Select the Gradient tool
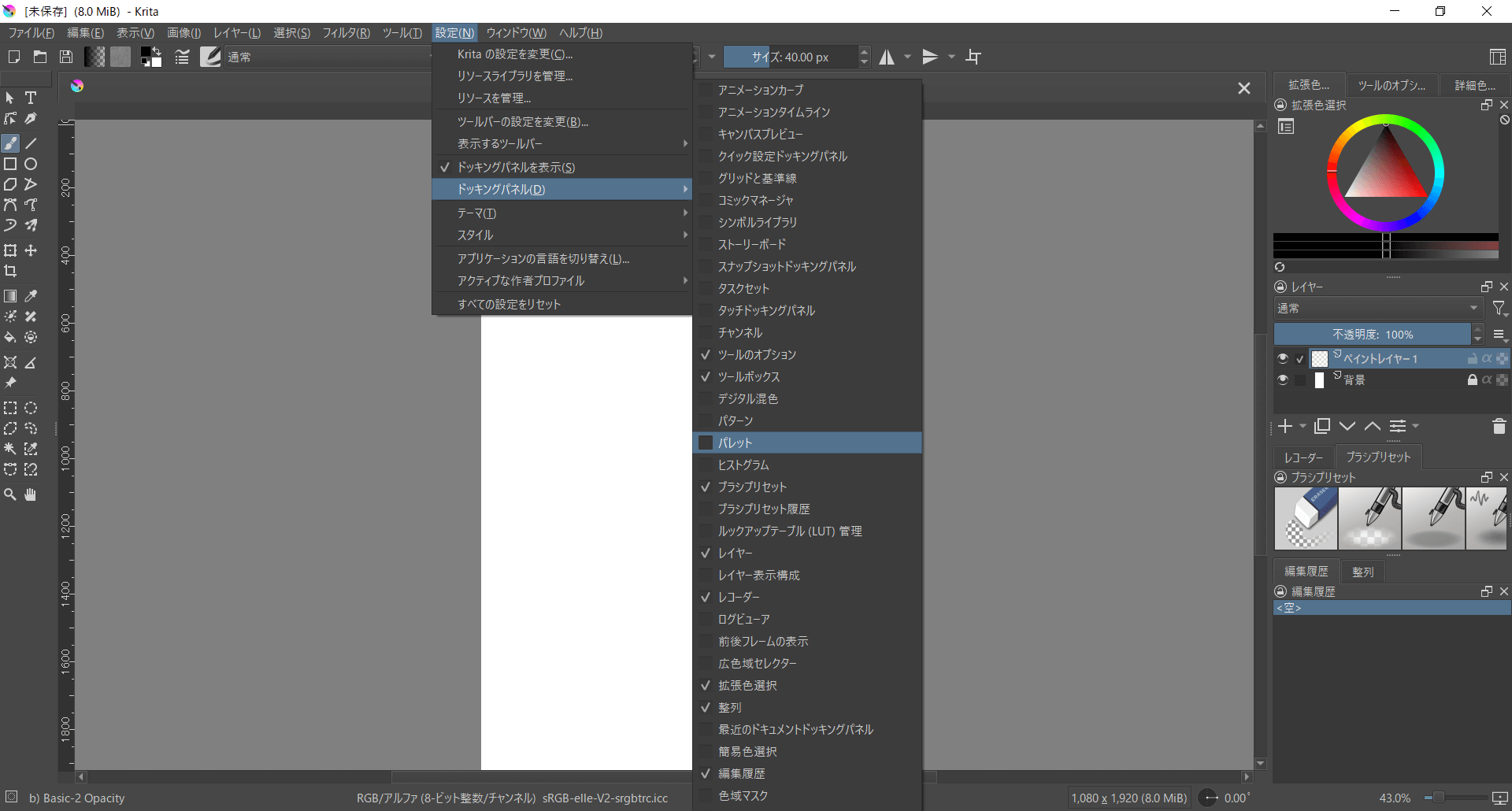 tap(10, 296)
